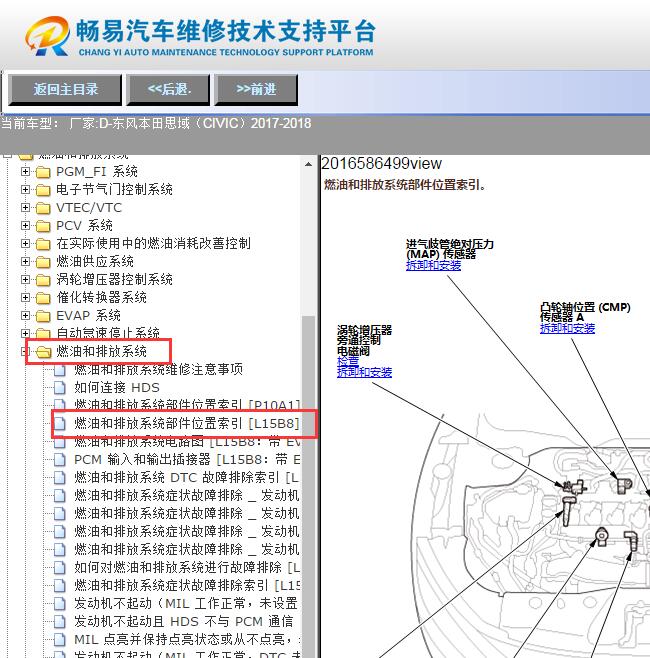This screenshot has height=658, width=650.
Task: Click document icon for PCM 输入和输出插接器
Action: coord(60,460)
